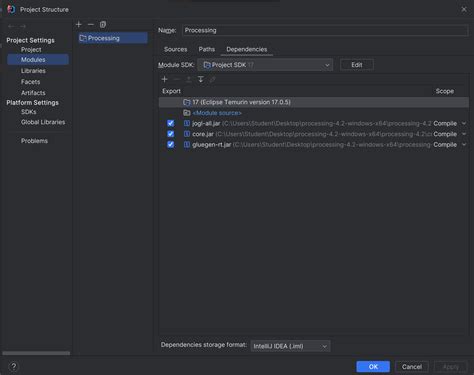Click the gluegen-rt.jar library icon
The height and width of the screenshot is (375, 474).
coord(187,145)
